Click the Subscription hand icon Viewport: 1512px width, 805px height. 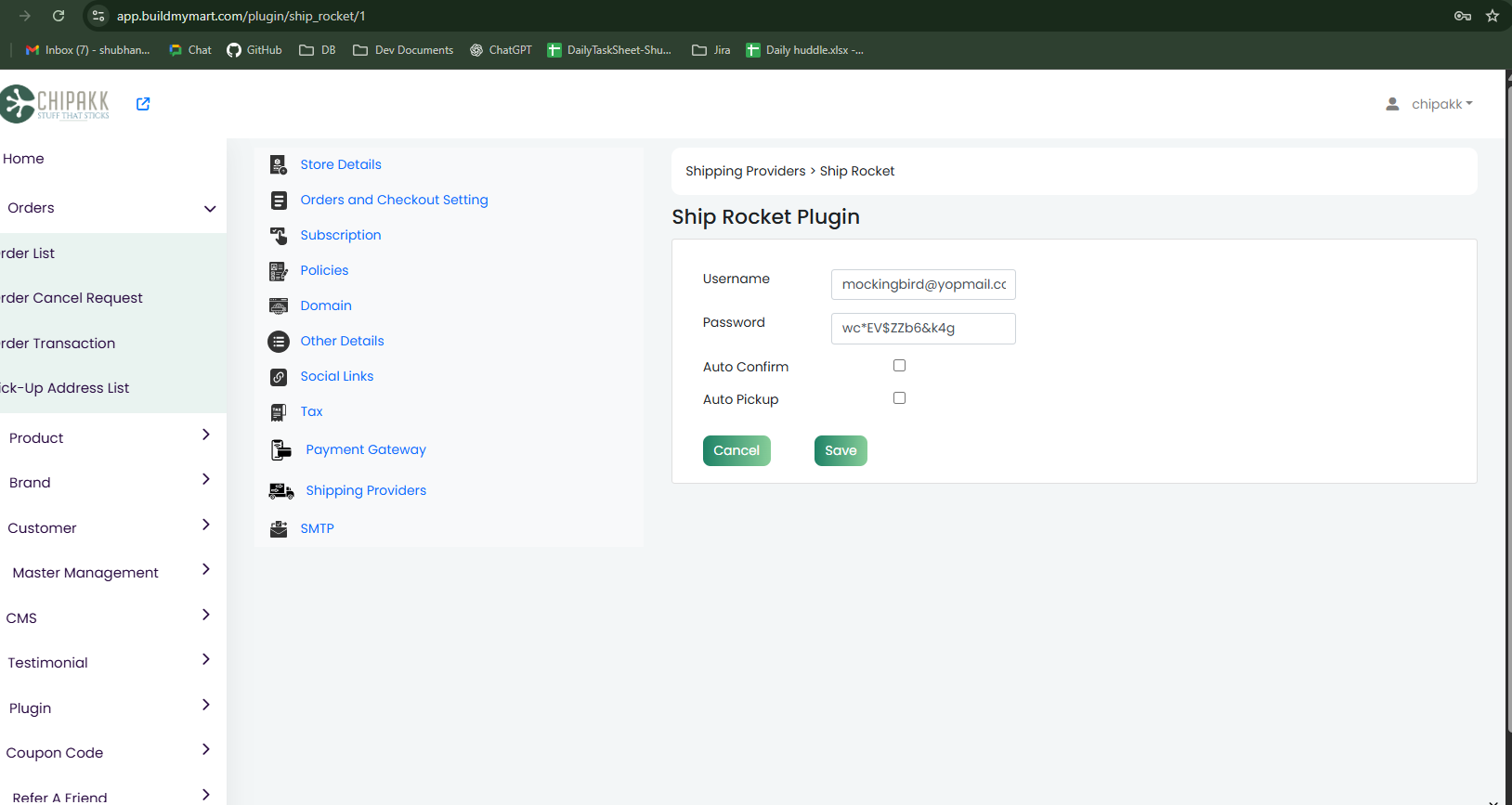[x=278, y=236]
